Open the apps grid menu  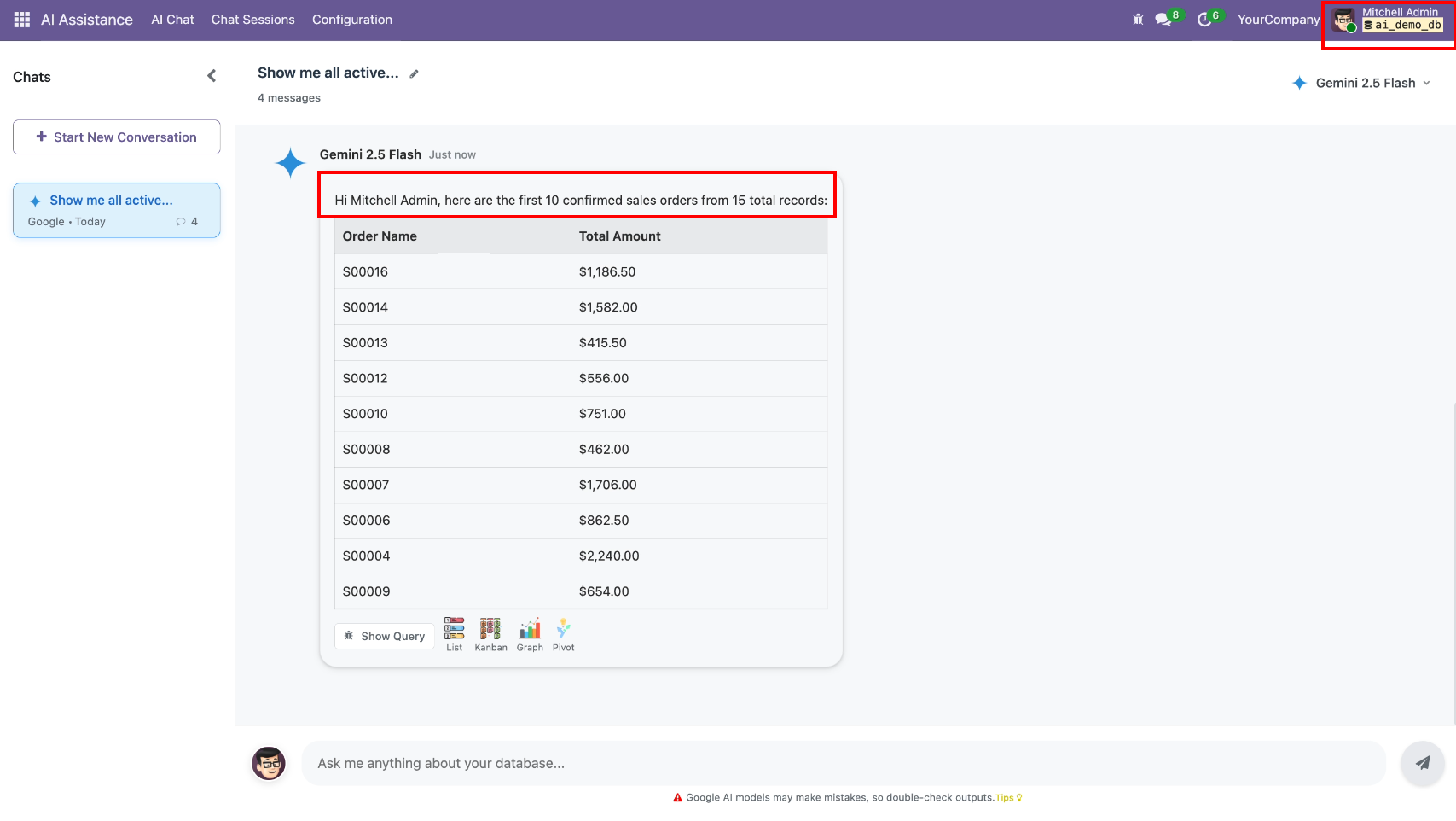(22, 20)
